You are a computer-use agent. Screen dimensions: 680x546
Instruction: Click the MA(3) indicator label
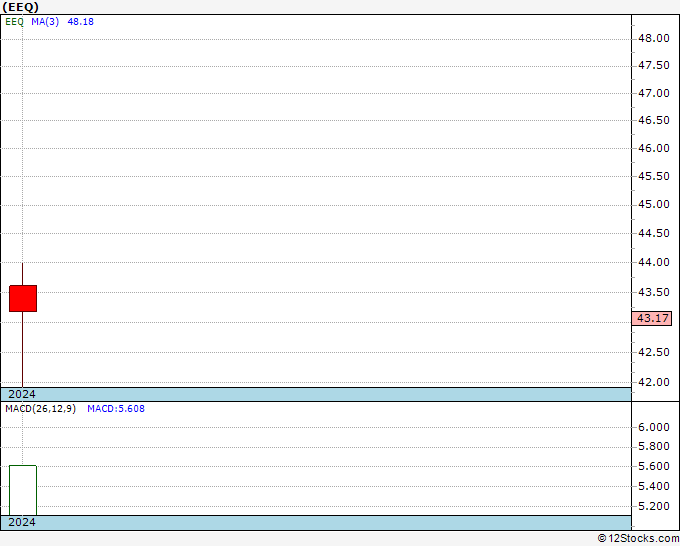pyautogui.click(x=45, y=22)
